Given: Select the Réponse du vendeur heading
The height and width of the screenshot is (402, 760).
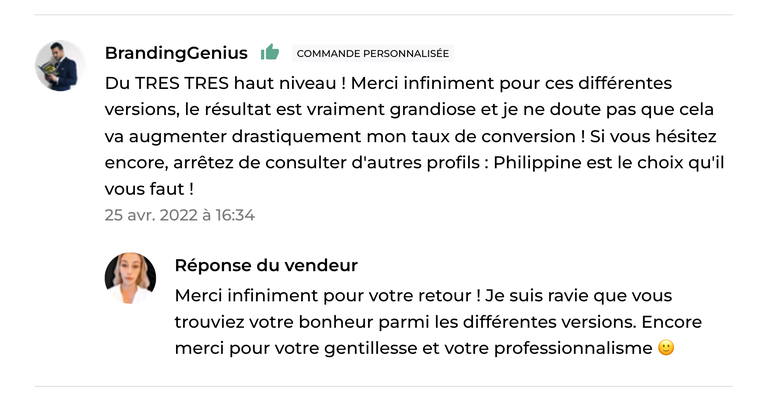Looking at the screenshot, I should [x=266, y=265].
